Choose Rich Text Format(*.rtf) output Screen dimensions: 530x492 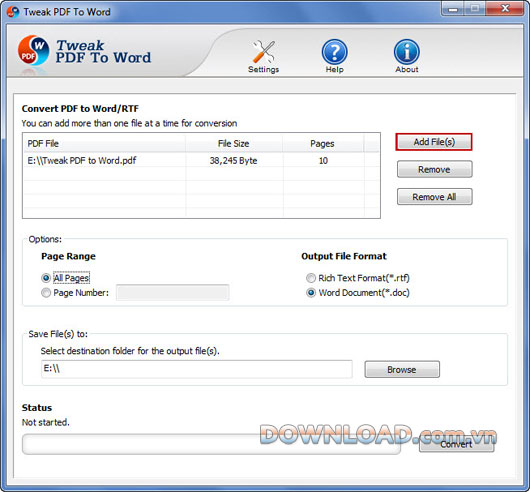(x=311, y=278)
